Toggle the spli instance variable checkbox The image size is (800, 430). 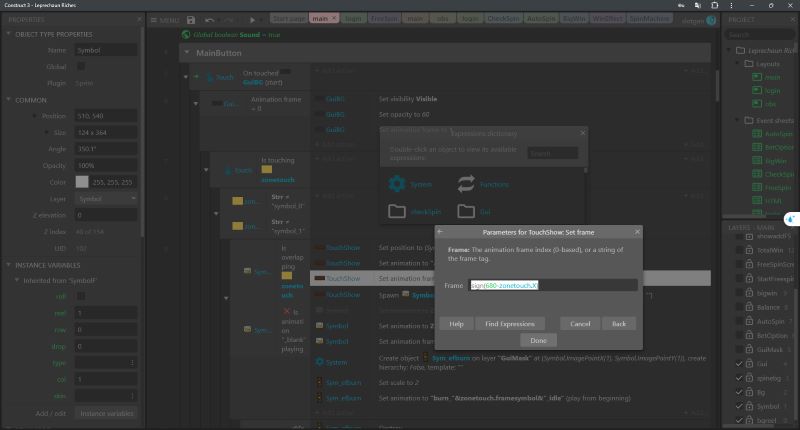coord(81,296)
